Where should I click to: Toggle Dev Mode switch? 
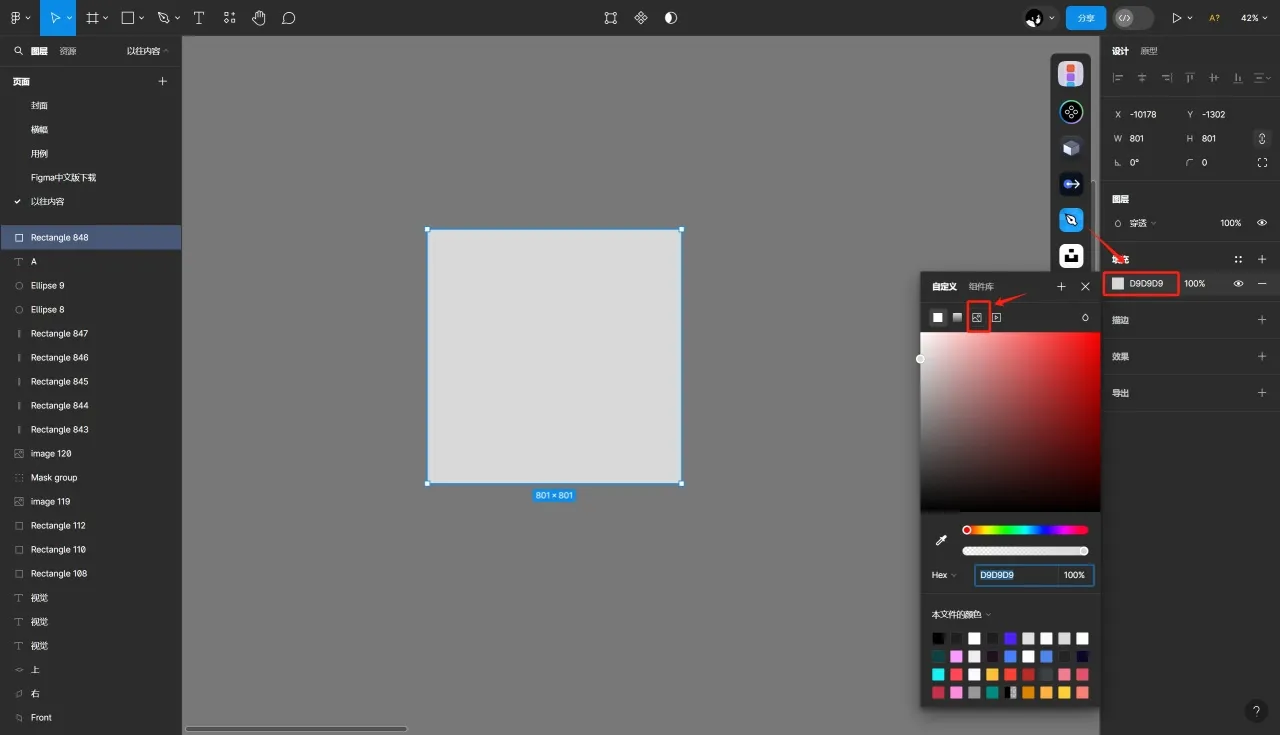[1133, 18]
